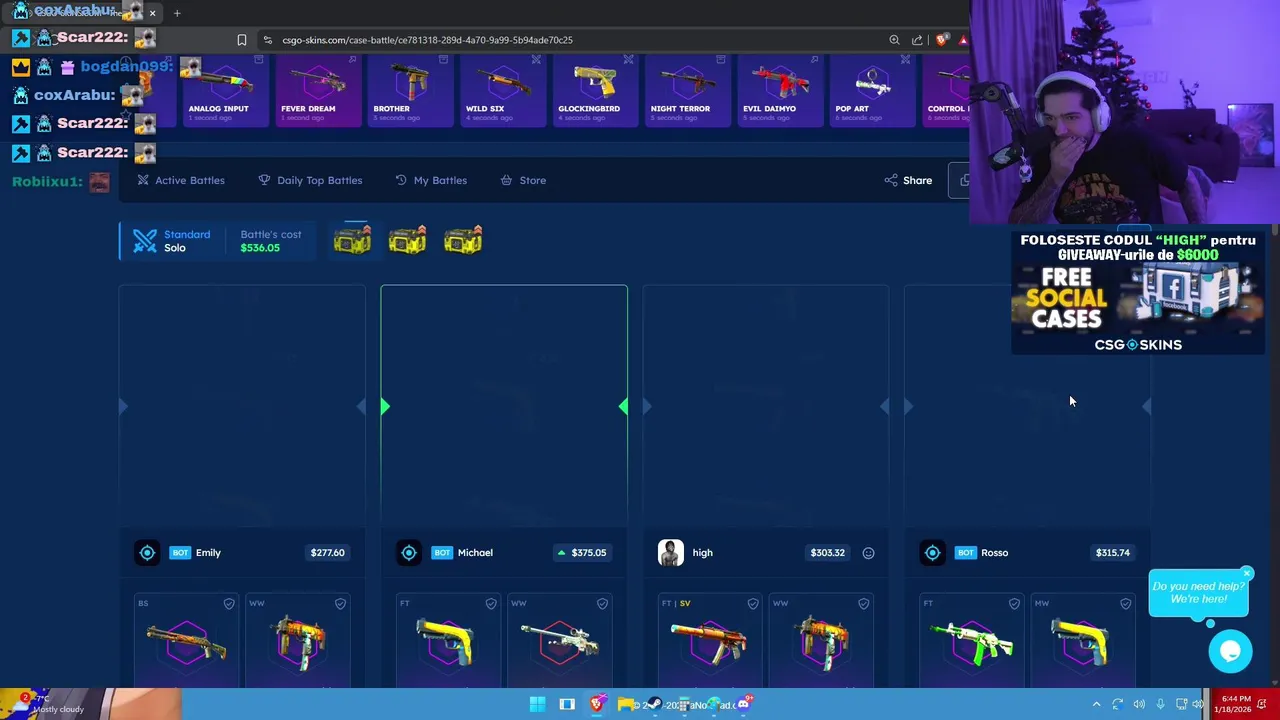Open a new browser tab with plus
Image resolution: width=1280 pixels, height=720 pixels.
tap(177, 13)
